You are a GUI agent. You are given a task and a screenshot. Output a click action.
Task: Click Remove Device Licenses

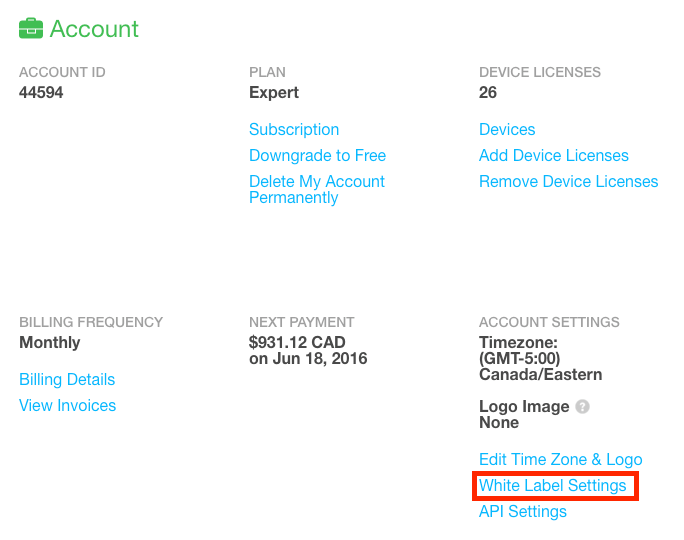click(568, 181)
